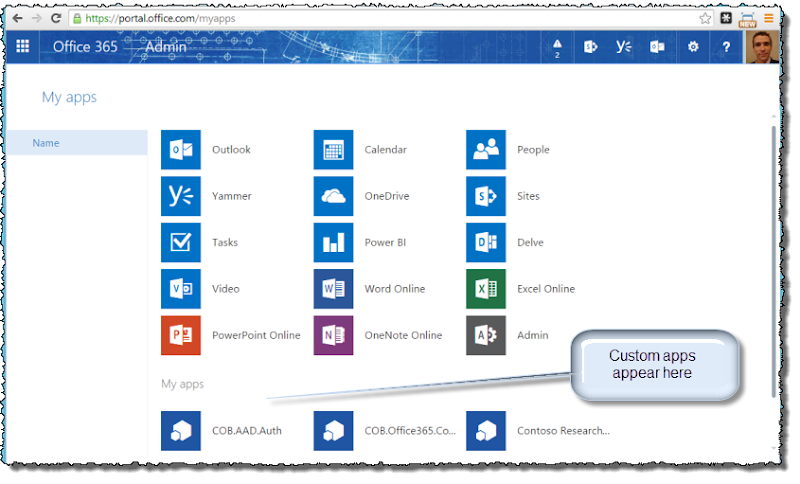Click the Outlook label text

[231, 149]
